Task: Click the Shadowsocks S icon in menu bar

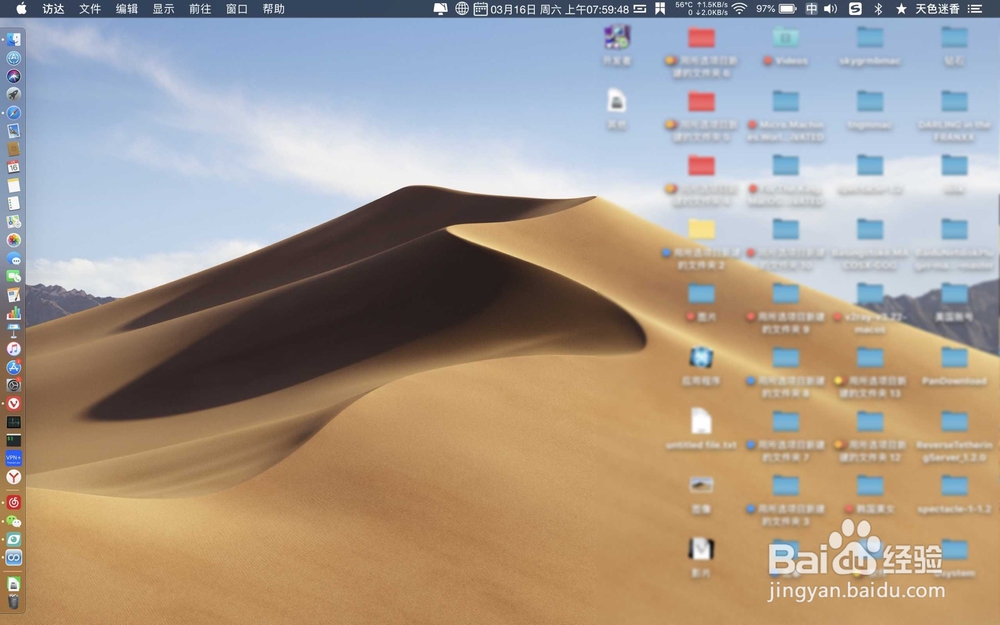Action: click(x=854, y=10)
